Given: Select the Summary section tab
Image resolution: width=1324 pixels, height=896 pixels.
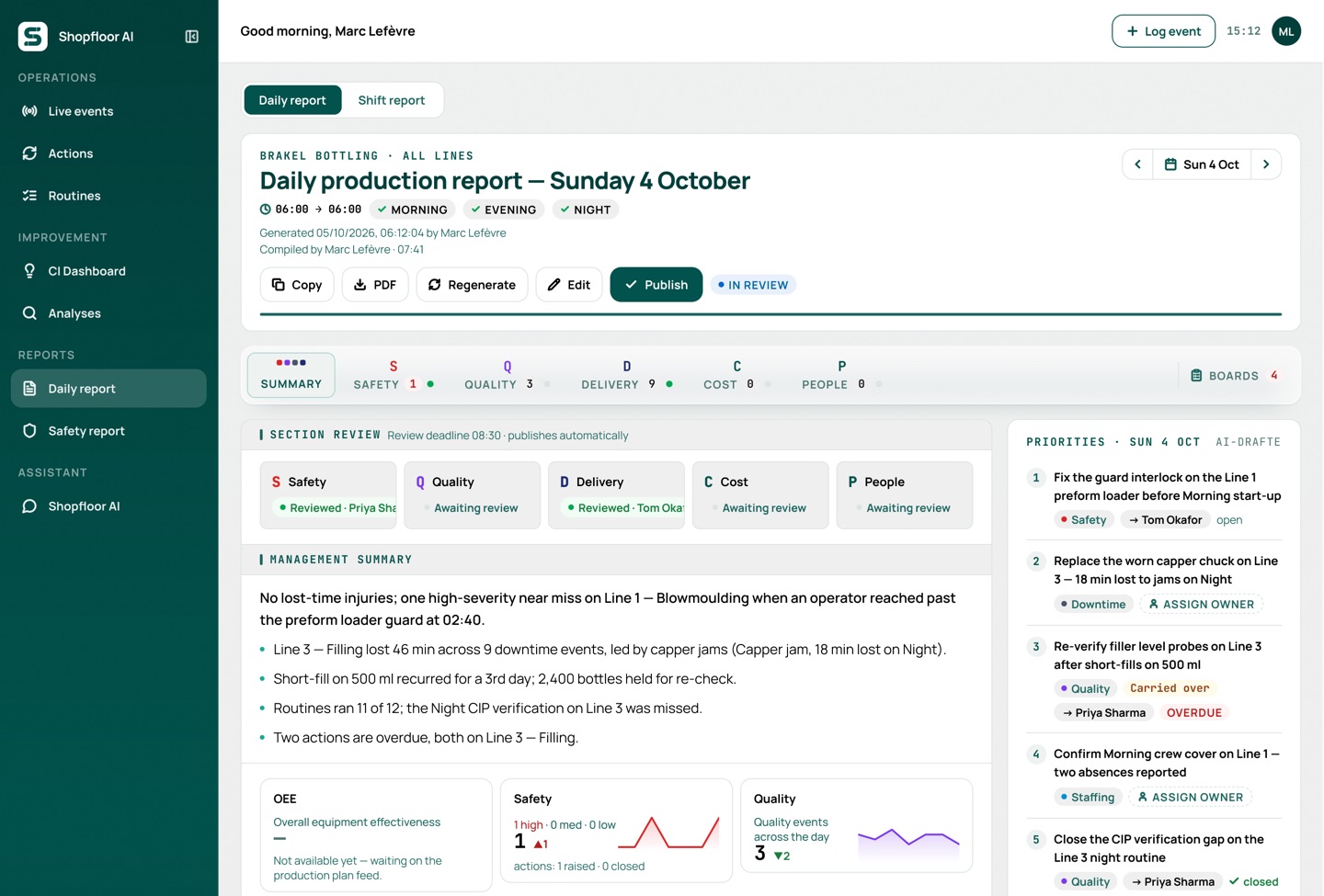Looking at the screenshot, I should pos(291,375).
